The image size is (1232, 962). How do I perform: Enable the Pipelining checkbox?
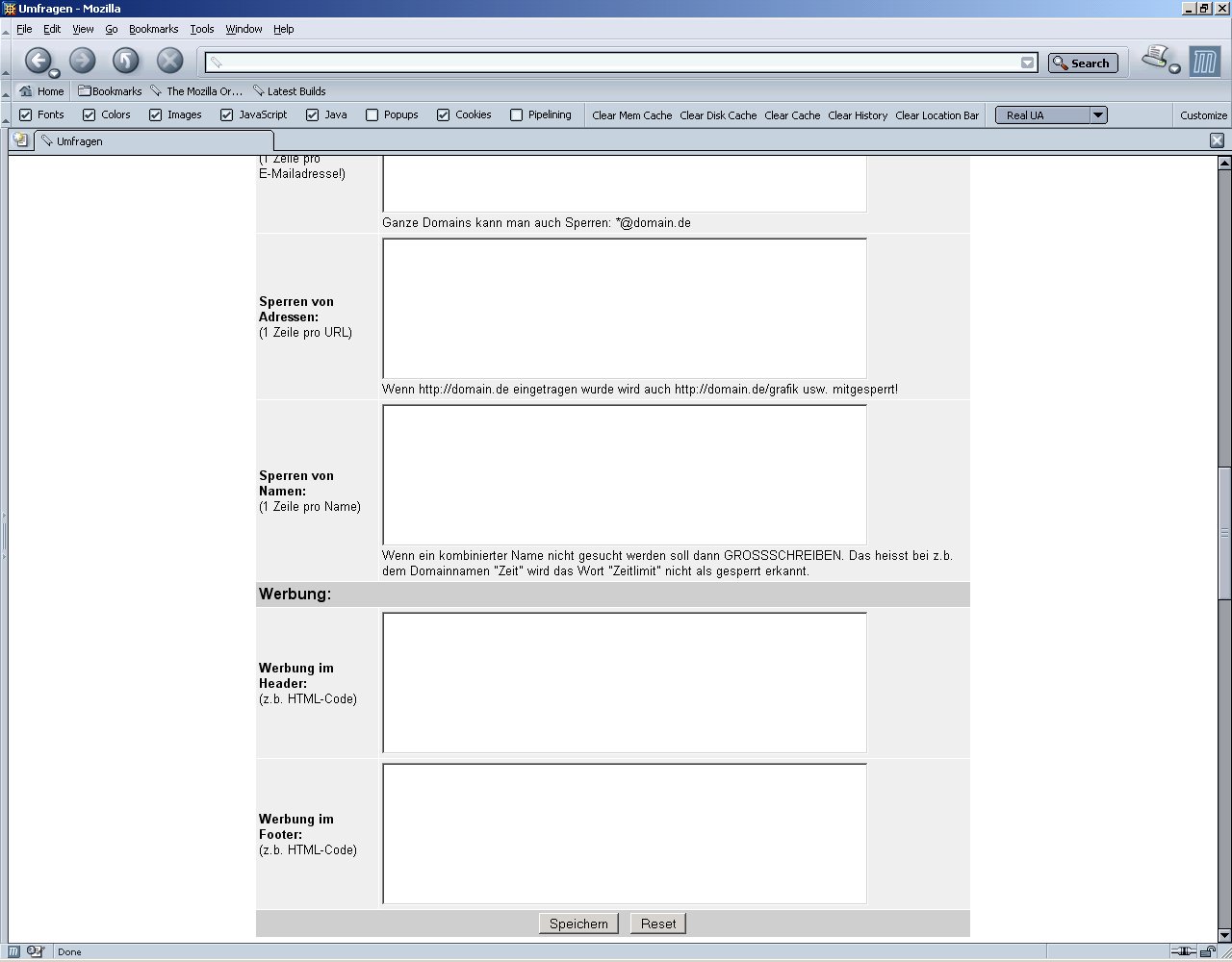517,115
